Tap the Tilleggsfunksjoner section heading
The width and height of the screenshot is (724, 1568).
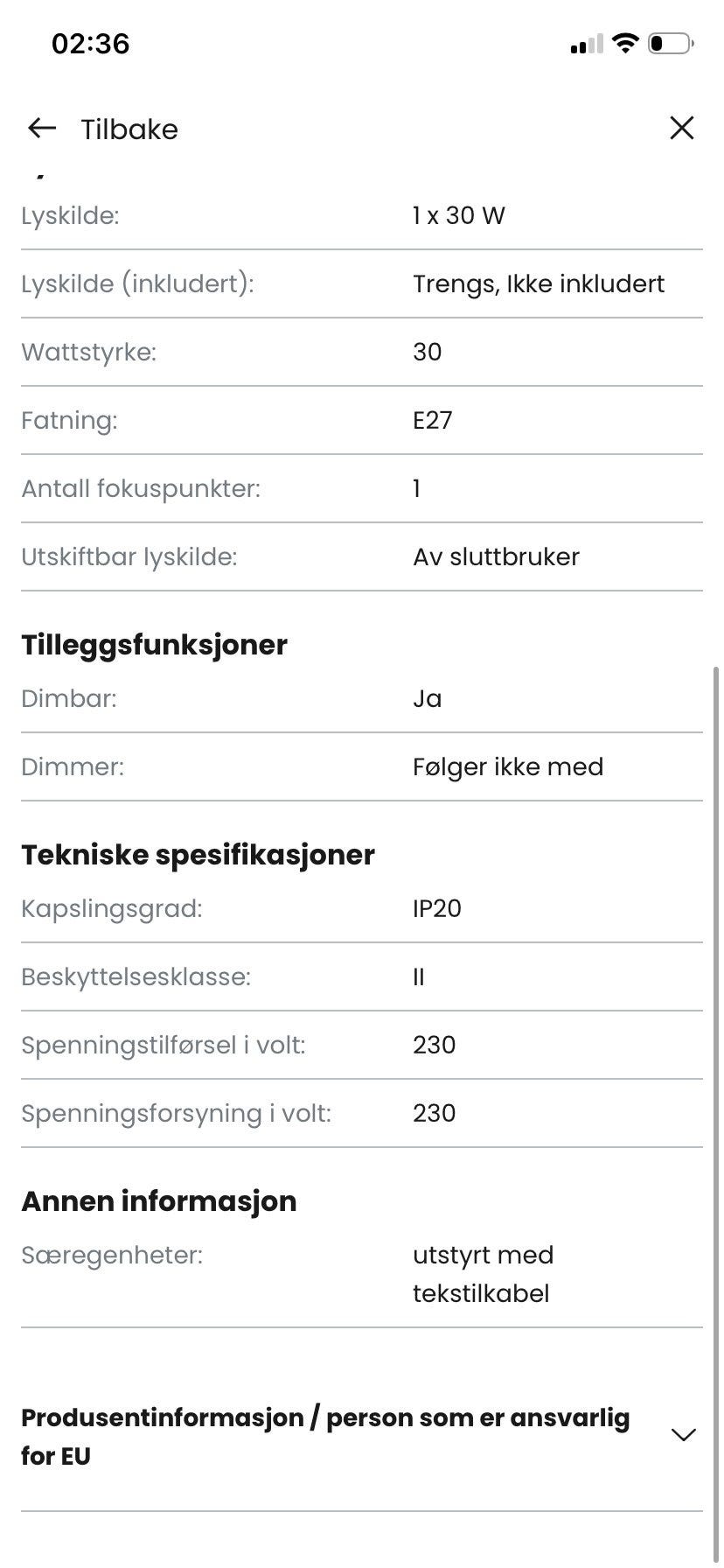(154, 645)
